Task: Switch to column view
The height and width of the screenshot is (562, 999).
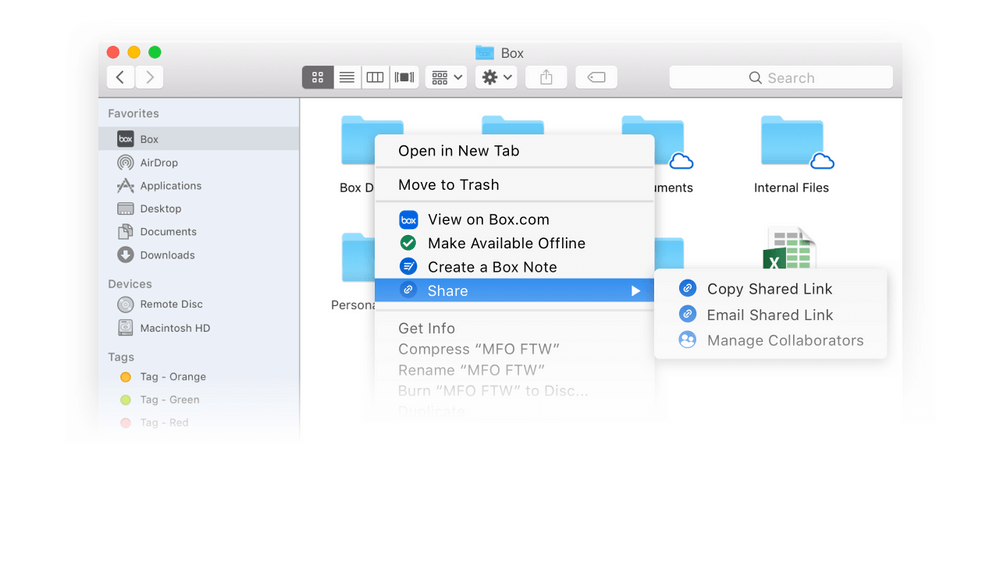Action: point(375,77)
